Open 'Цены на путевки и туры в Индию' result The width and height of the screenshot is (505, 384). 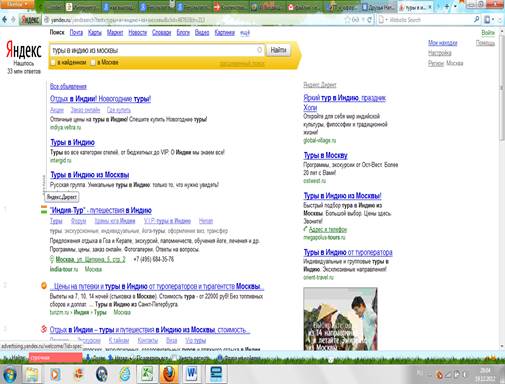(157, 286)
